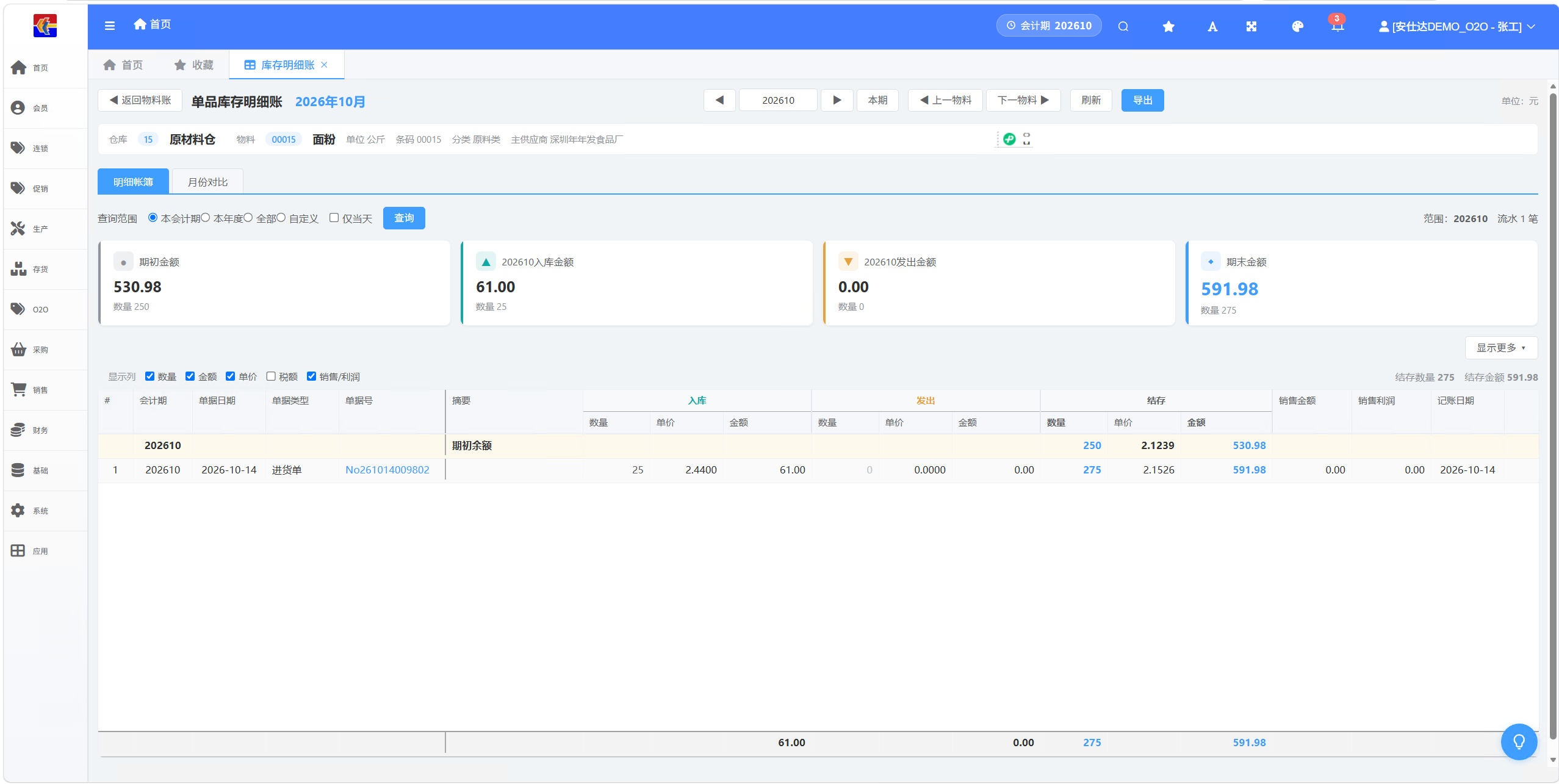This screenshot has height=784, width=1559.
Task: Open the 财务 finance sidebar icon
Action: (18, 430)
